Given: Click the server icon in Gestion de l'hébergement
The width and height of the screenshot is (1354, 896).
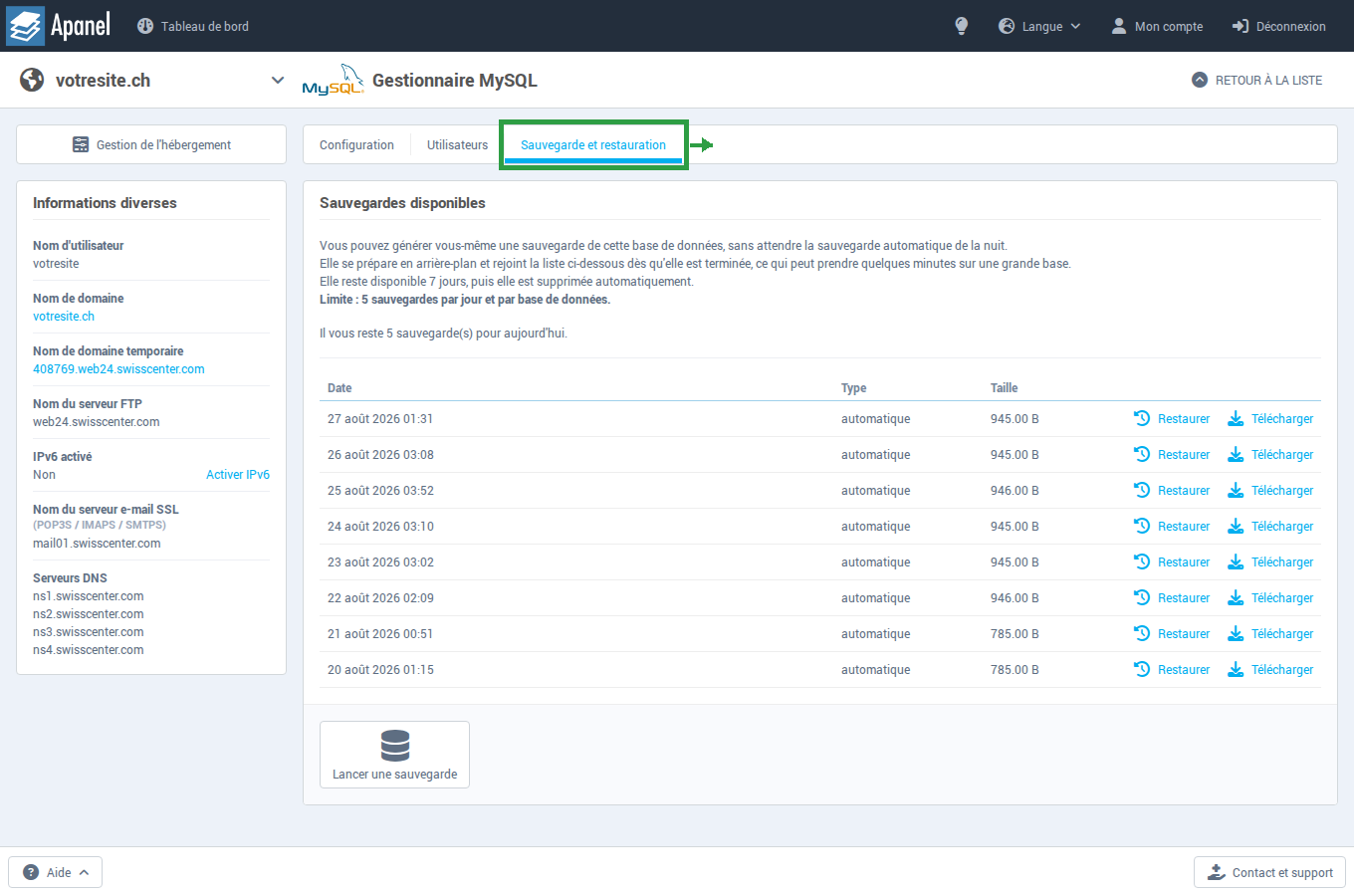Looking at the screenshot, I should 81,144.
